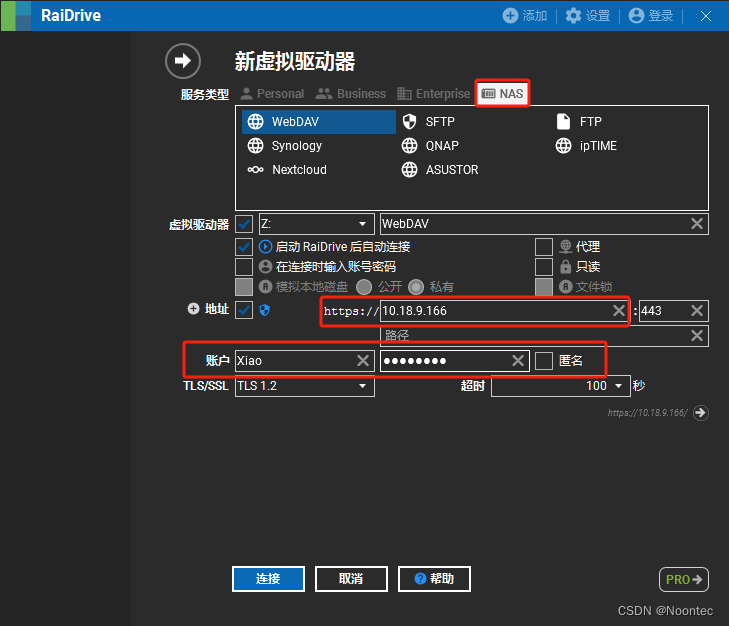This screenshot has width=729, height=626.
Task: Switch to the NAS service tab
Action: [502, 93]
